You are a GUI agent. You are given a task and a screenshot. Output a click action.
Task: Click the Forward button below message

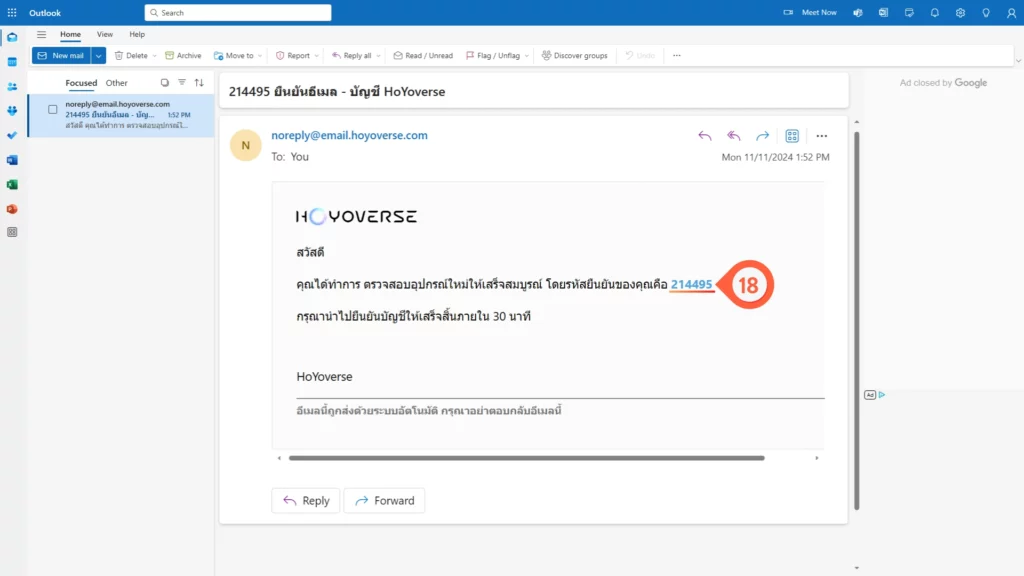[x=384, y=500]
